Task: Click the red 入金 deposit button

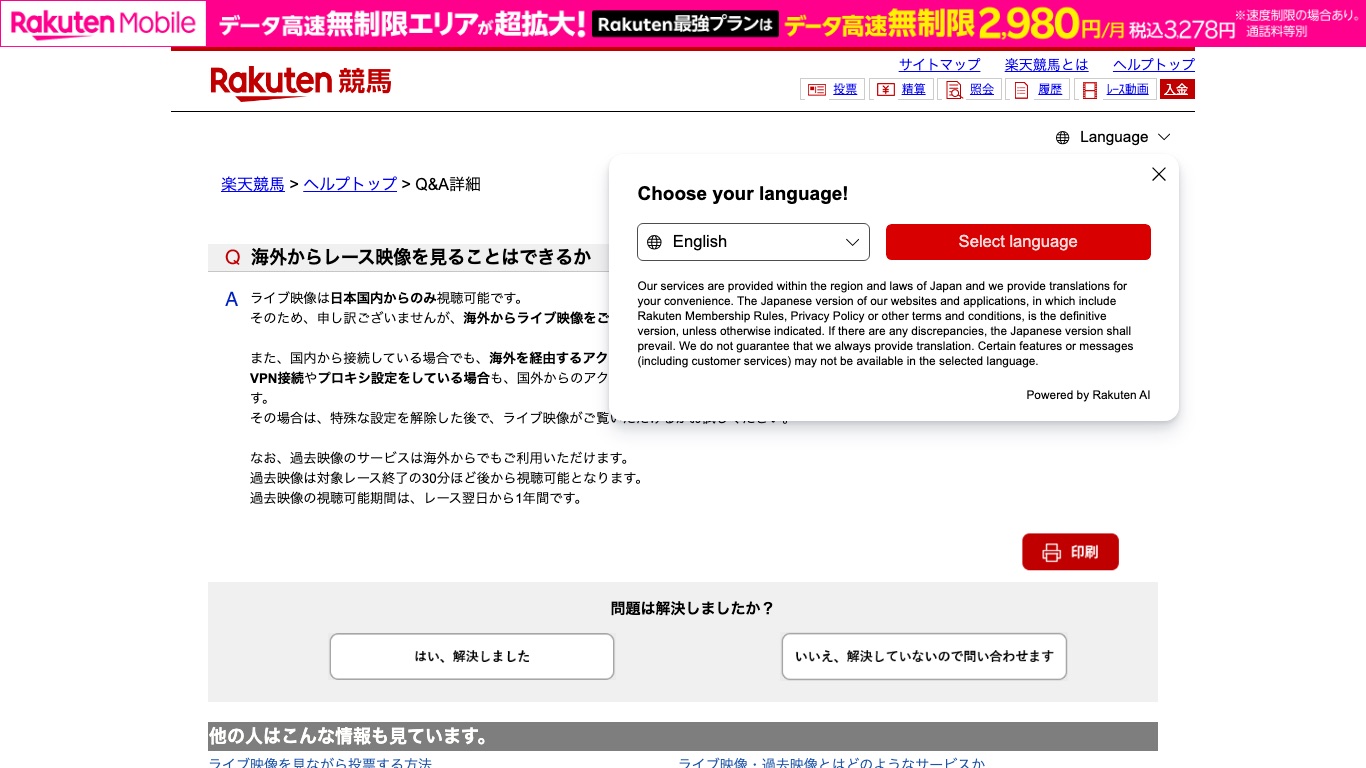Action: (1177, 90)
